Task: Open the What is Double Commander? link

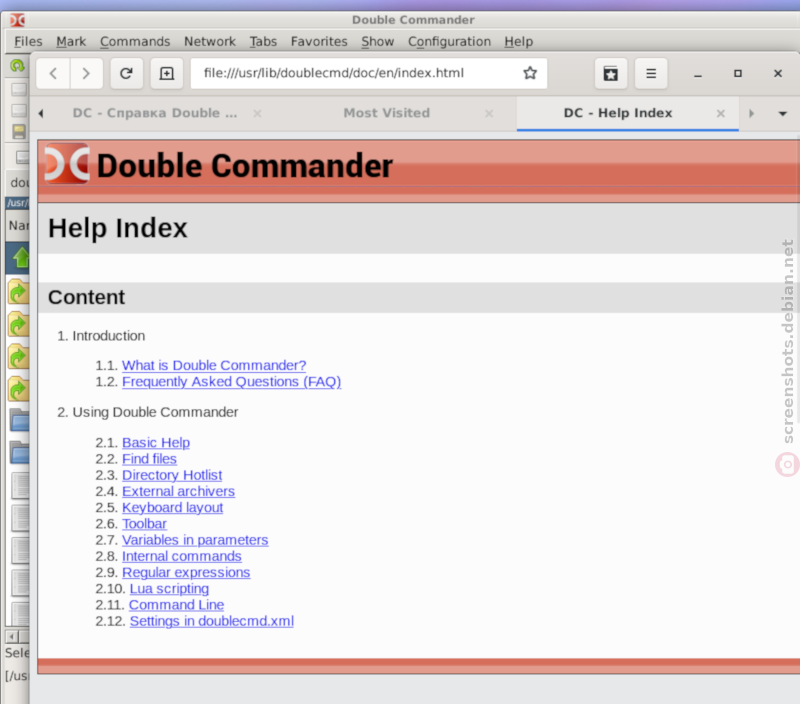Action: tap(214, 365)
